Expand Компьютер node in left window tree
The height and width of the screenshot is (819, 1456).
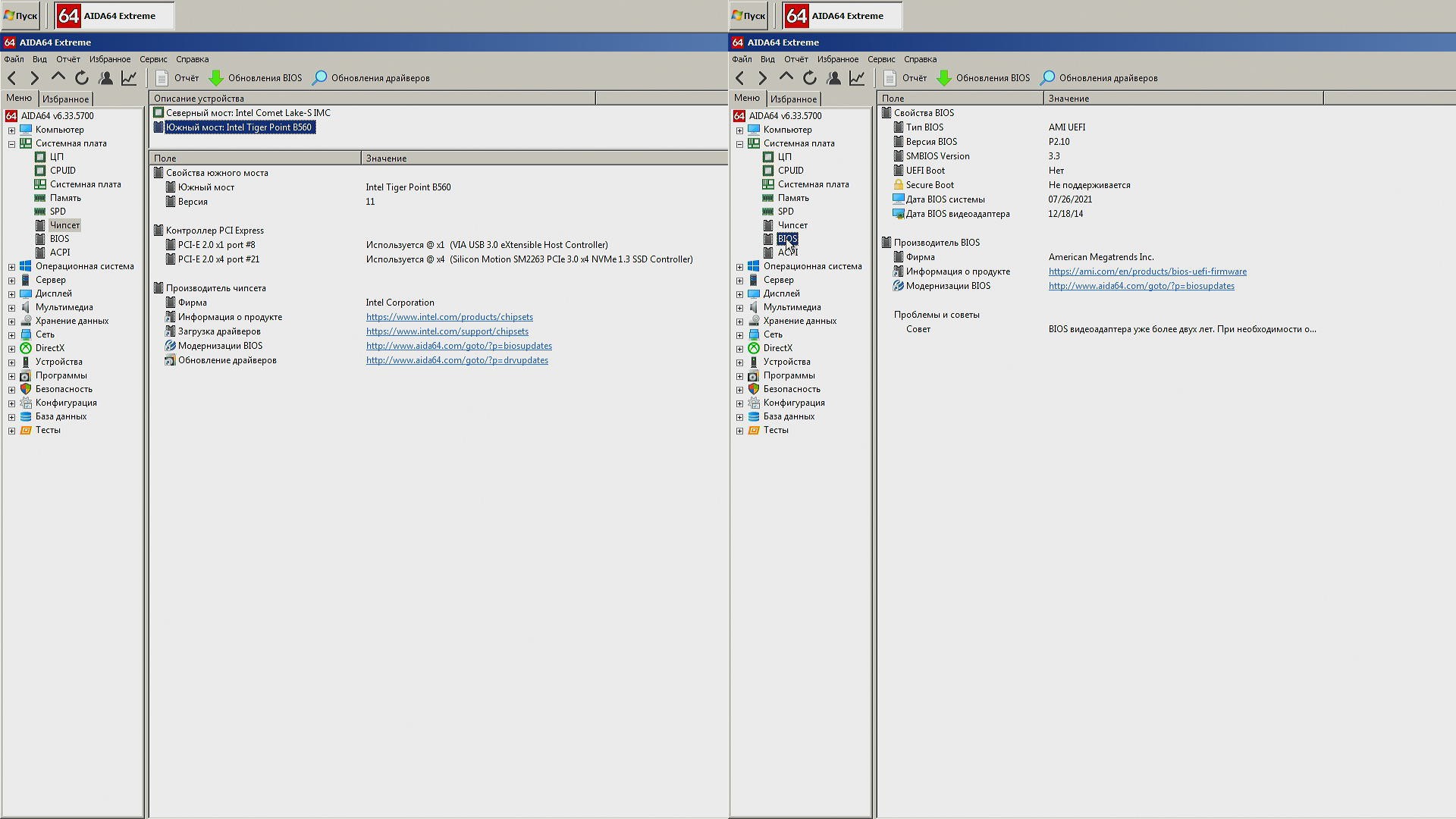pyautogui.click(x=11, y=130)
